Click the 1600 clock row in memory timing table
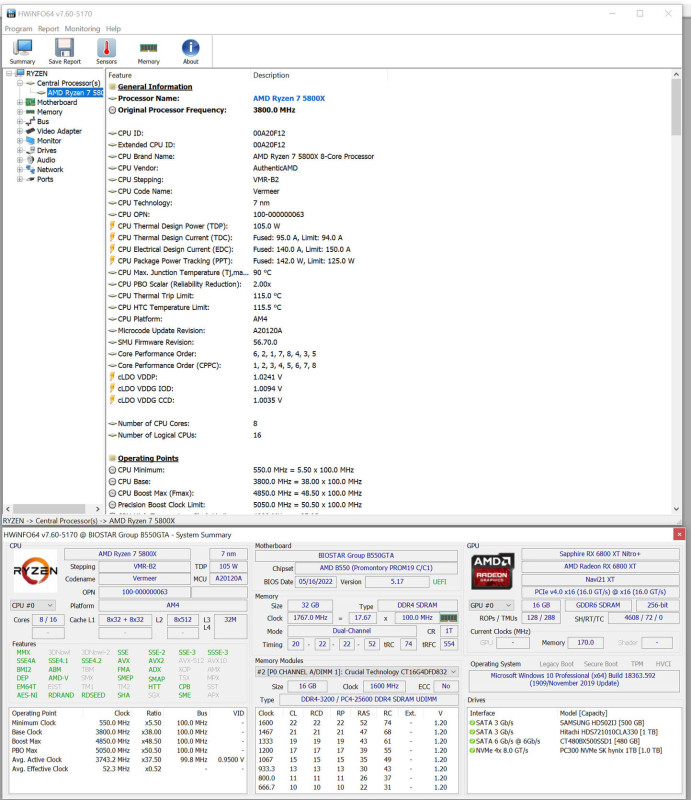This screenshot has height=800, width=691. click(355, 723)
